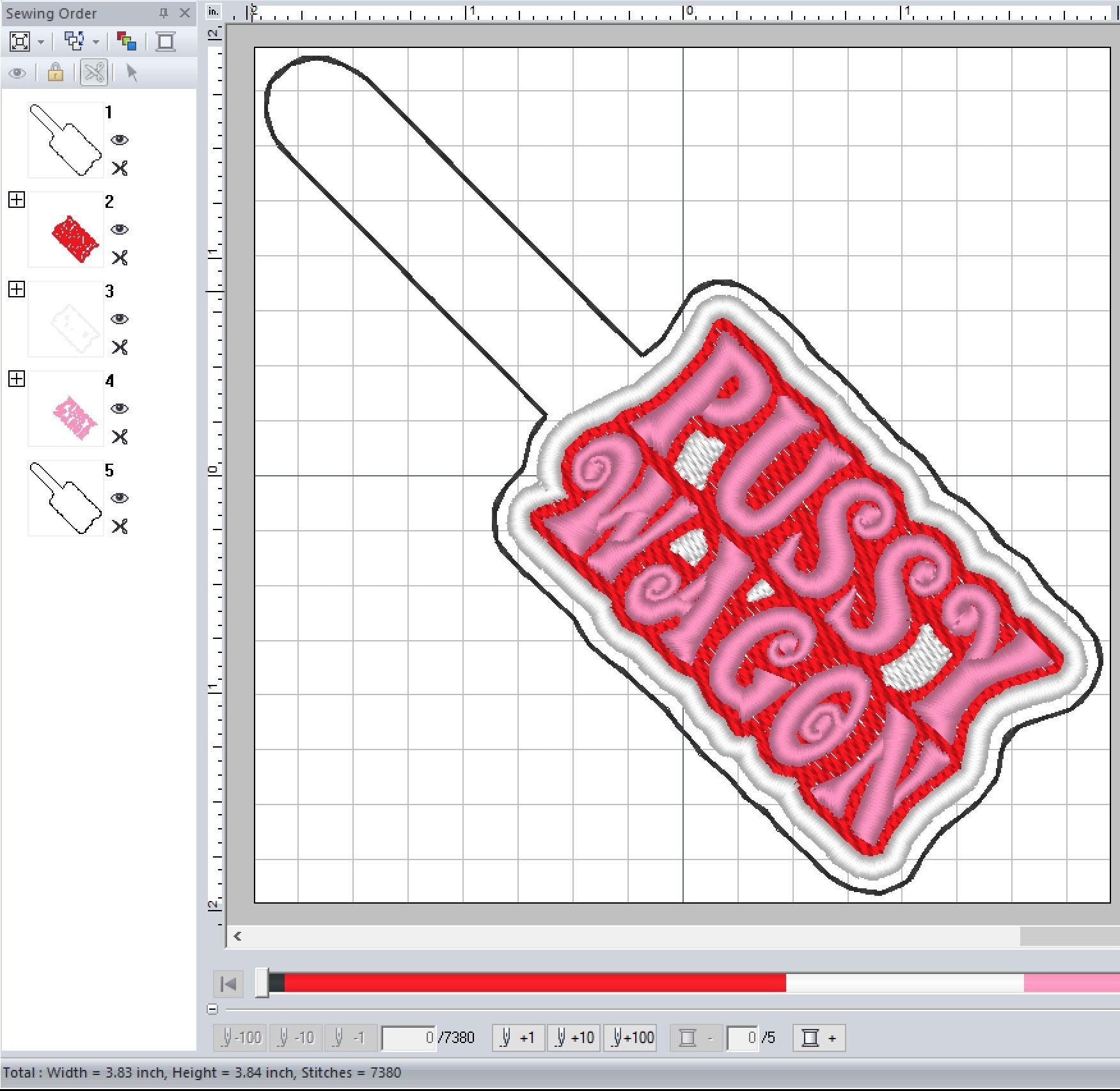Image resolution: width=1120 pixels, height=1091 pixels.
Task: Advance simulator by +1 stitch
Action: [x=519, y=1038]
